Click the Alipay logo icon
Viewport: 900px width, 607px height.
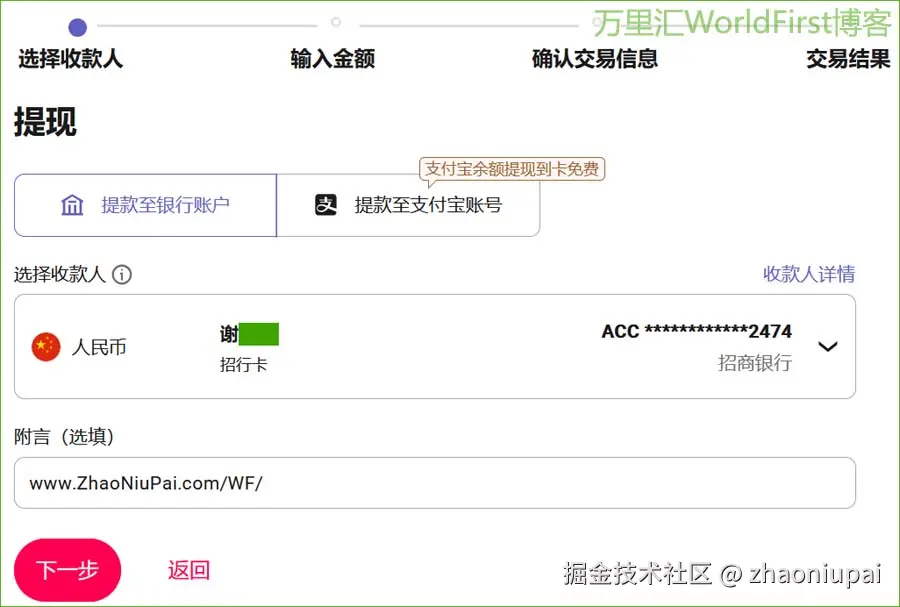coord(325,204)
